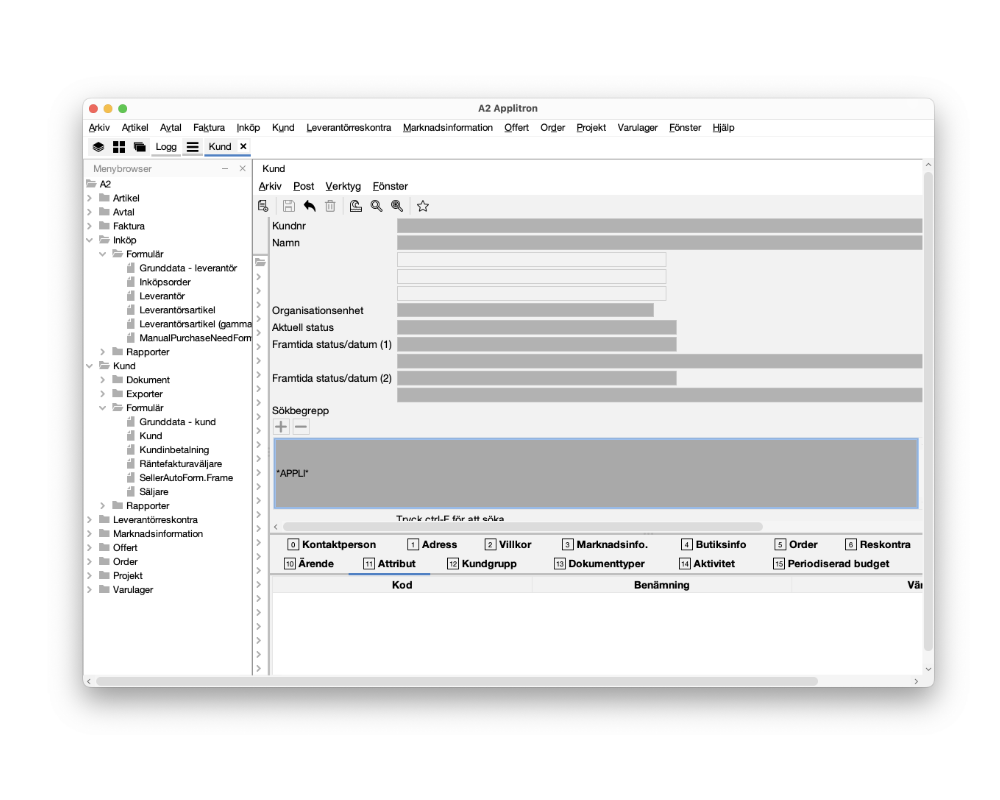
Task: Select Kundinbetalning in the tree
Action: 174,450
